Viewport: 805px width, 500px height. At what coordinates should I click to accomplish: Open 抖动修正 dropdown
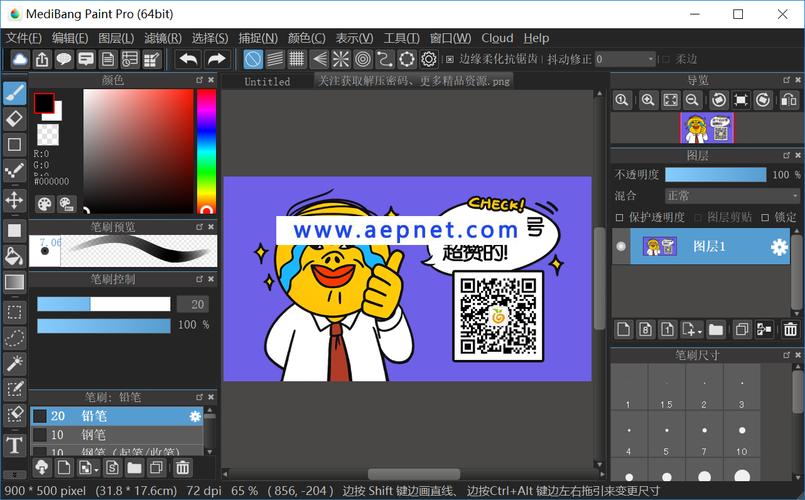click(x=625, y=60)
